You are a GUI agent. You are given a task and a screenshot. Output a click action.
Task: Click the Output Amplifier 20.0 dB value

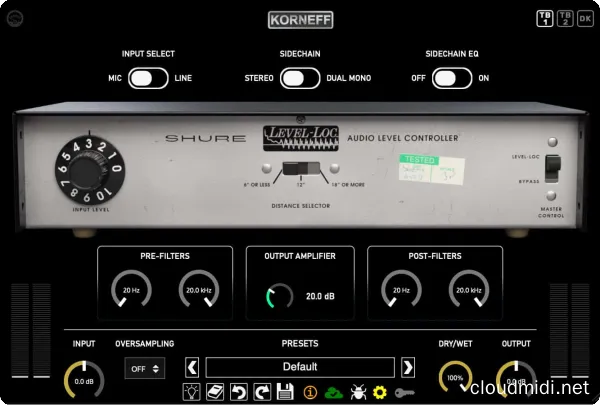click(320, 296)
